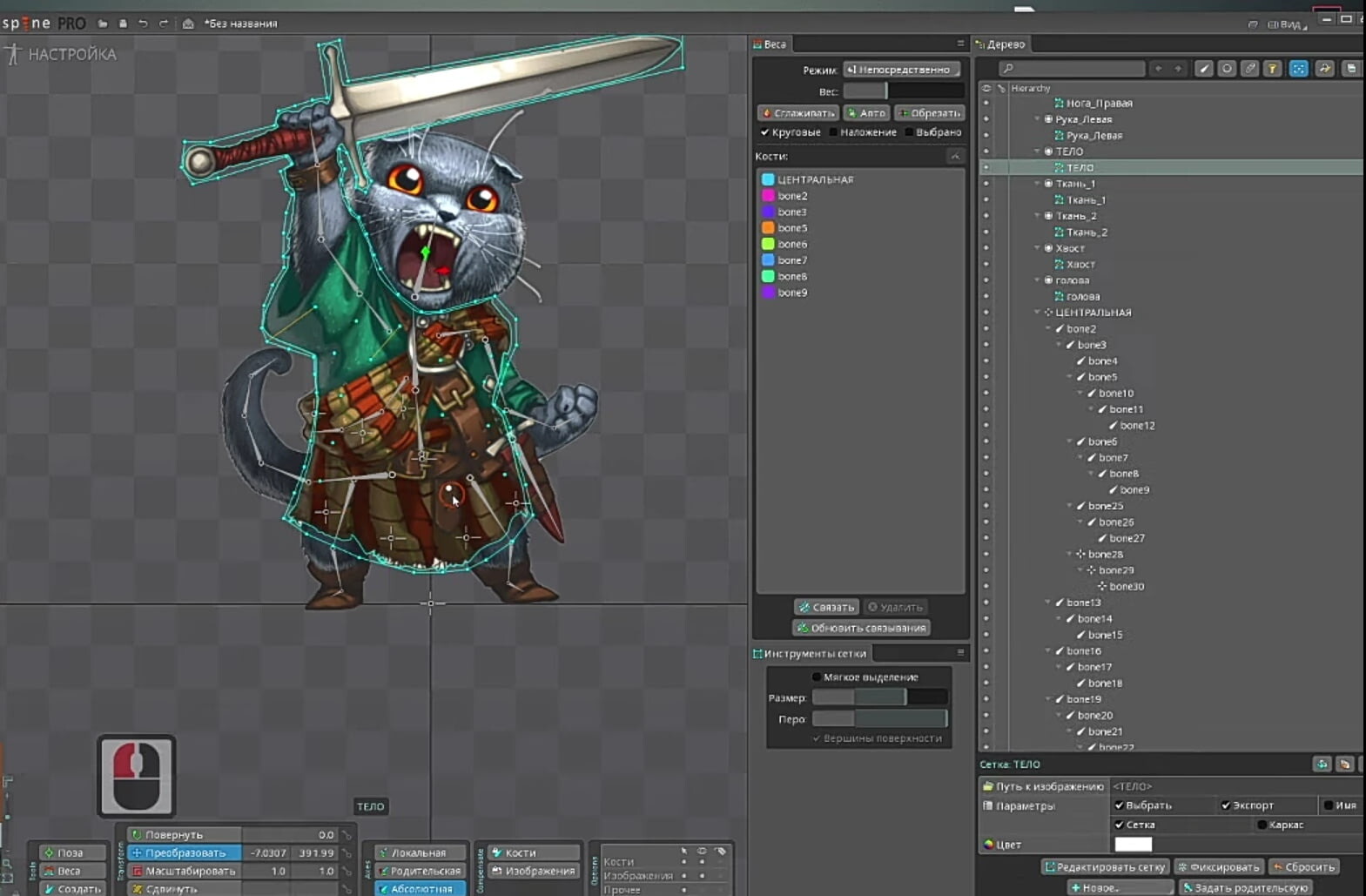Select the Масштабировать (Scale) tool

pos(184,871)
